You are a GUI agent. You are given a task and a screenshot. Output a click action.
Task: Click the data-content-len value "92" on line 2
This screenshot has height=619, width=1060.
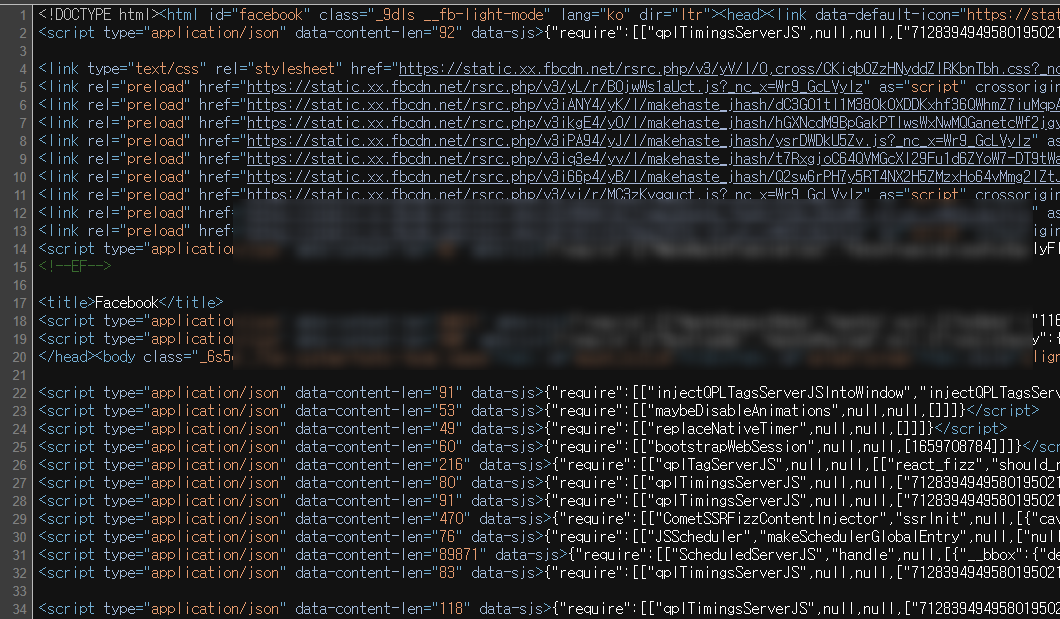point(446,32)
